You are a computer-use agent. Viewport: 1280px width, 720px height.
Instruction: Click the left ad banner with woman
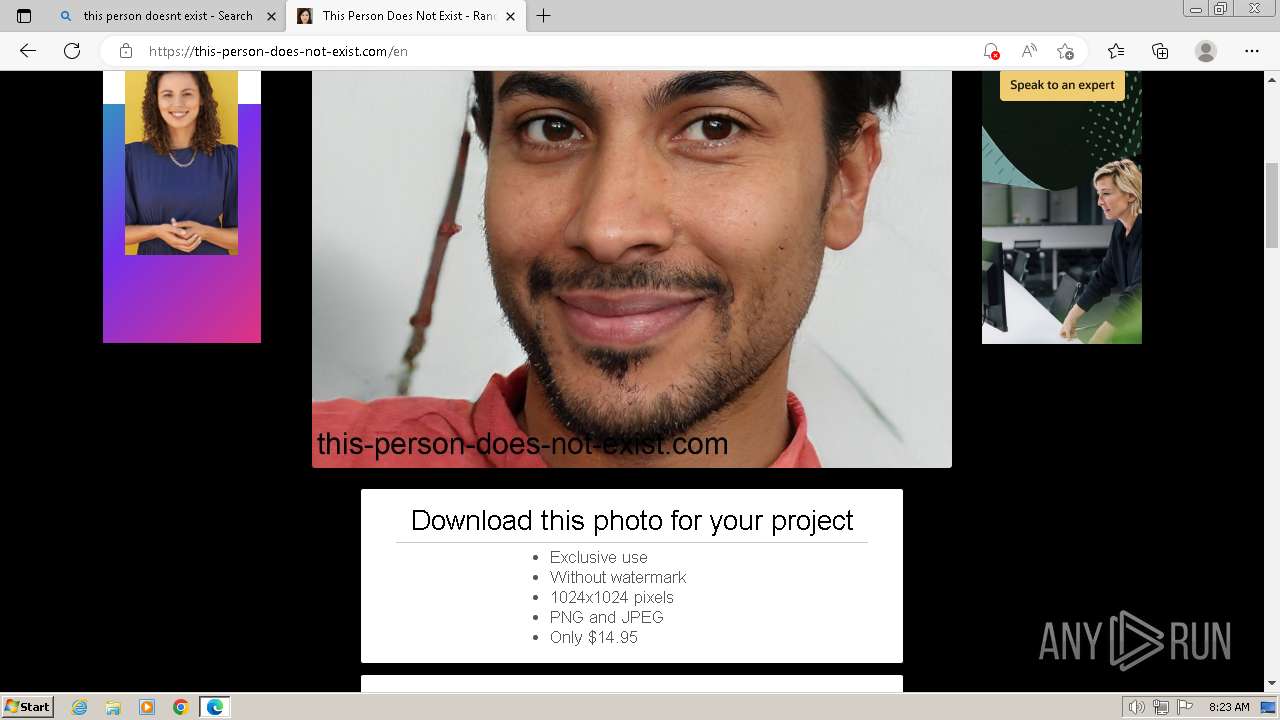tap(182, 207)
